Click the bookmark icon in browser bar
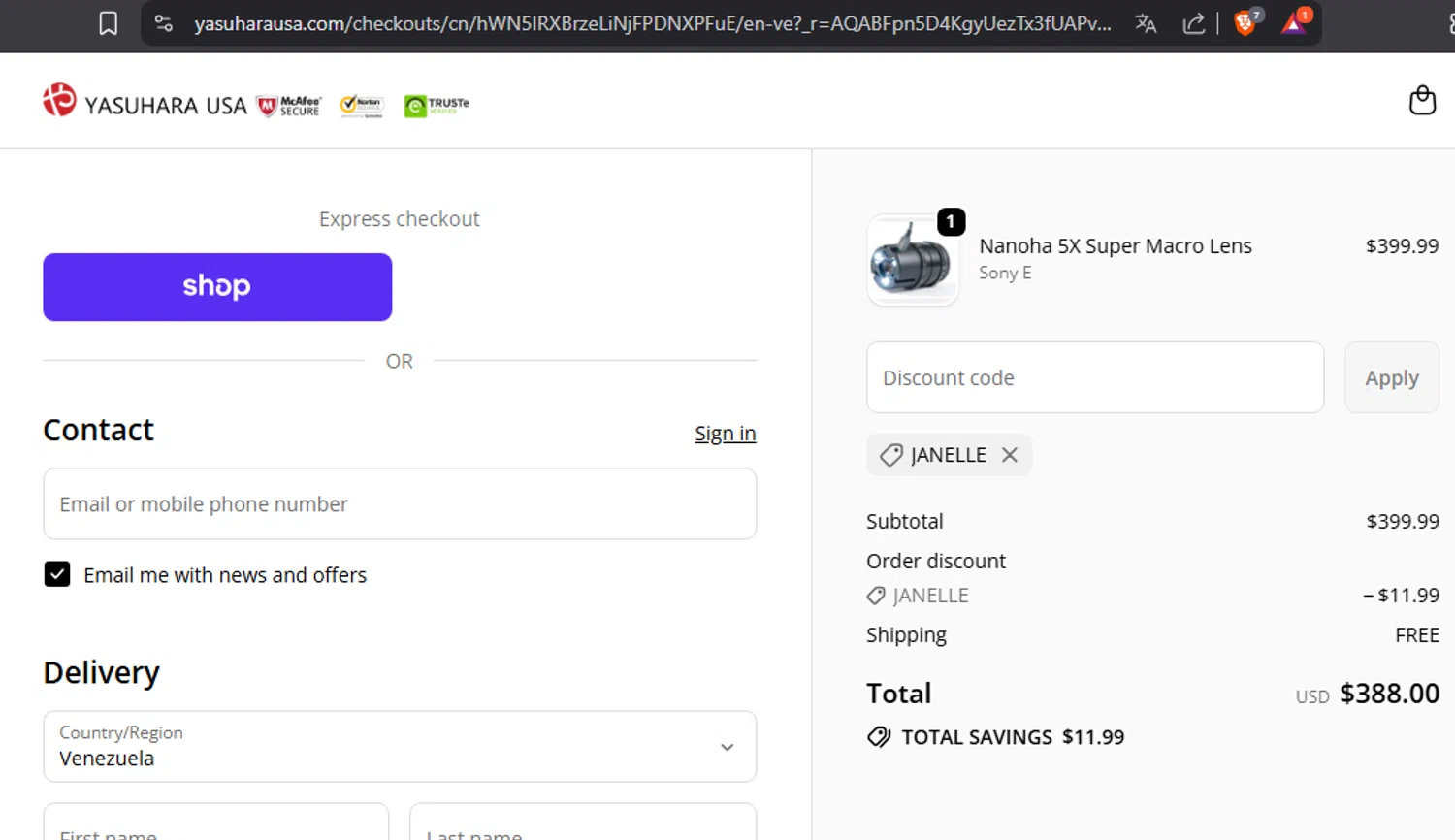 [x=109, y=23]
